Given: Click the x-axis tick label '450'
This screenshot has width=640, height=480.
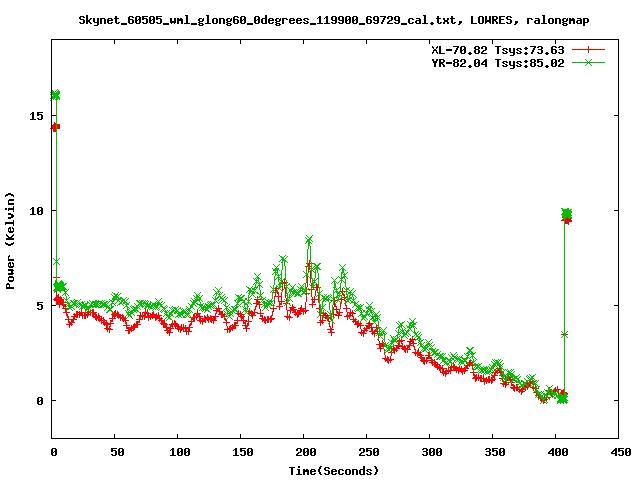Looking at the screenshot, I should coord(621,452).
